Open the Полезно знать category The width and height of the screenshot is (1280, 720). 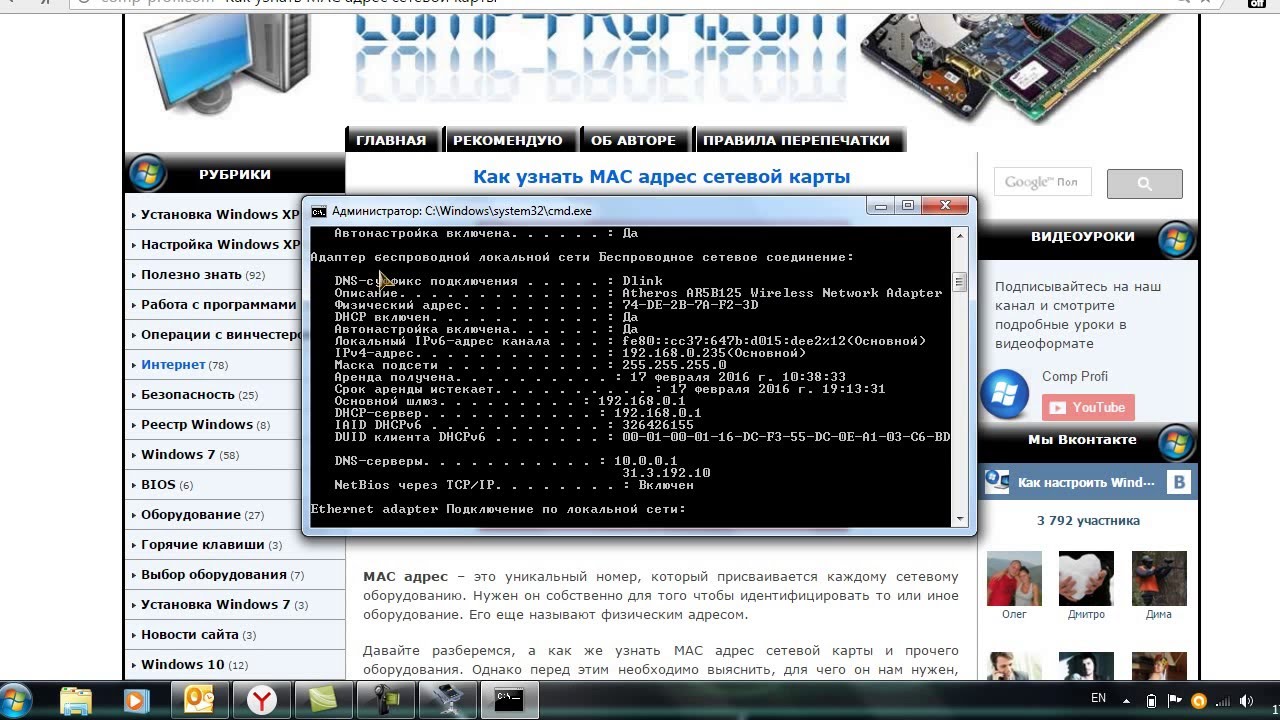(x=191, y=274)
